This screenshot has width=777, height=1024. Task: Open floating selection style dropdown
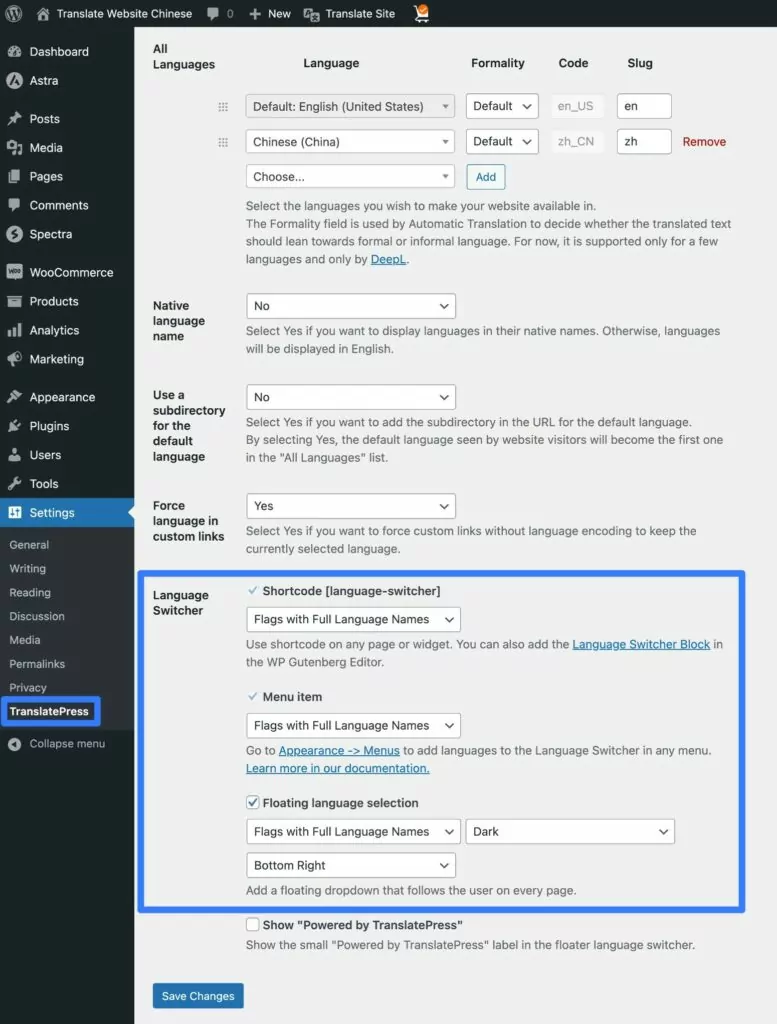click(x=353, y=831)
